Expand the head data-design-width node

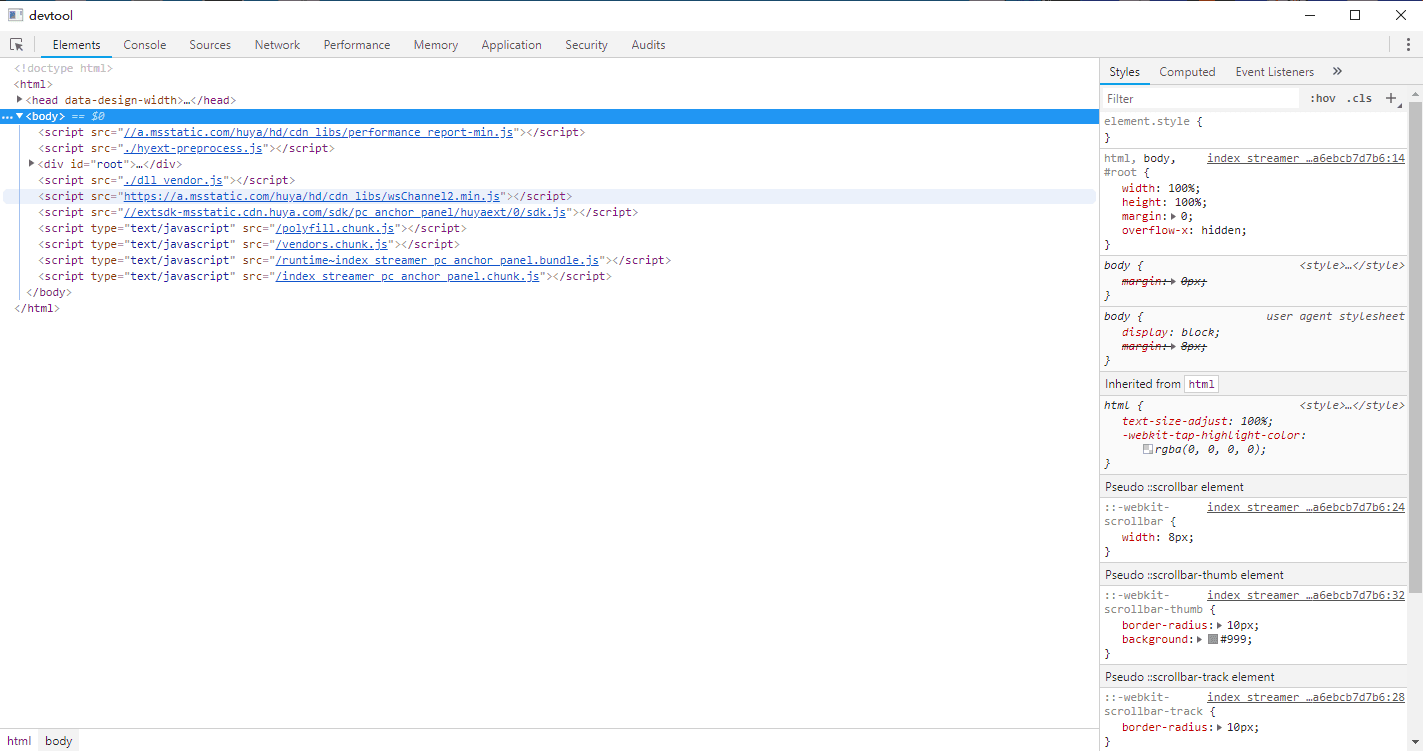(x=20, y=100)
